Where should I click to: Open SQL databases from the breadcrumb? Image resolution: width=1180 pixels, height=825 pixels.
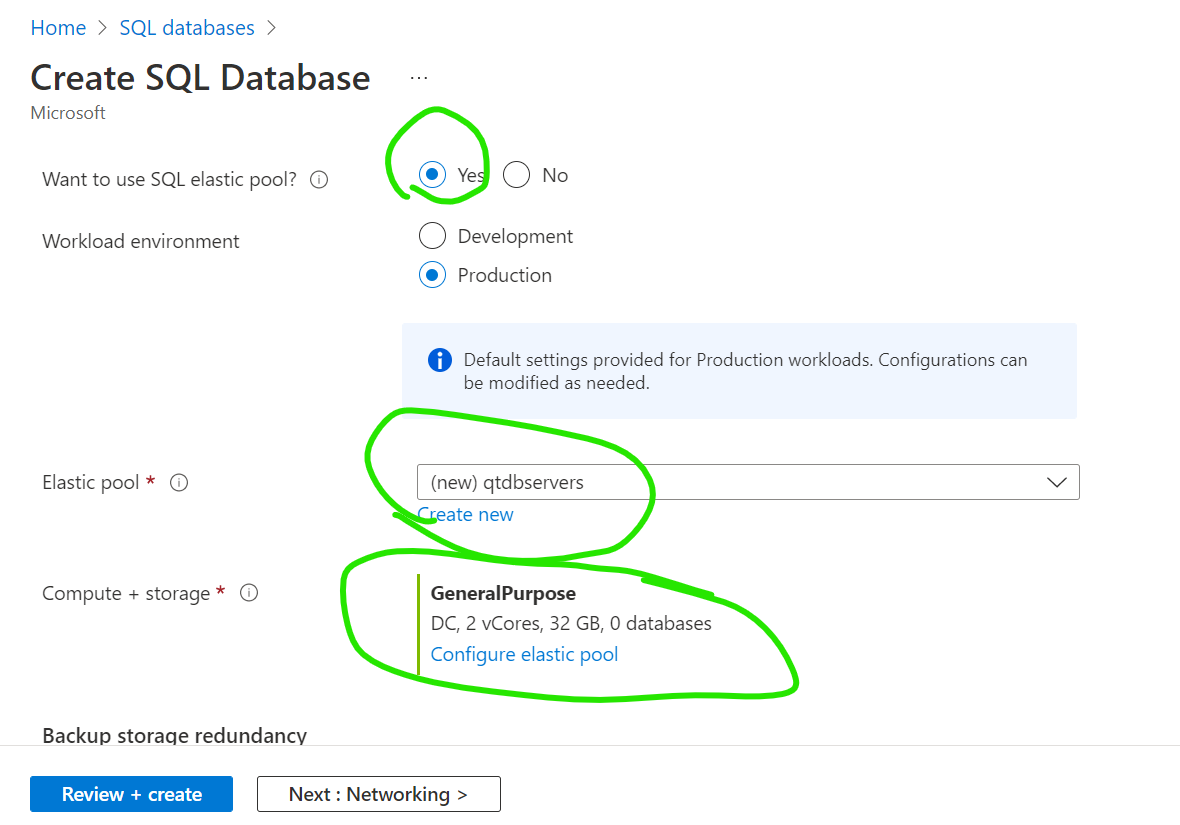(186, 27)
